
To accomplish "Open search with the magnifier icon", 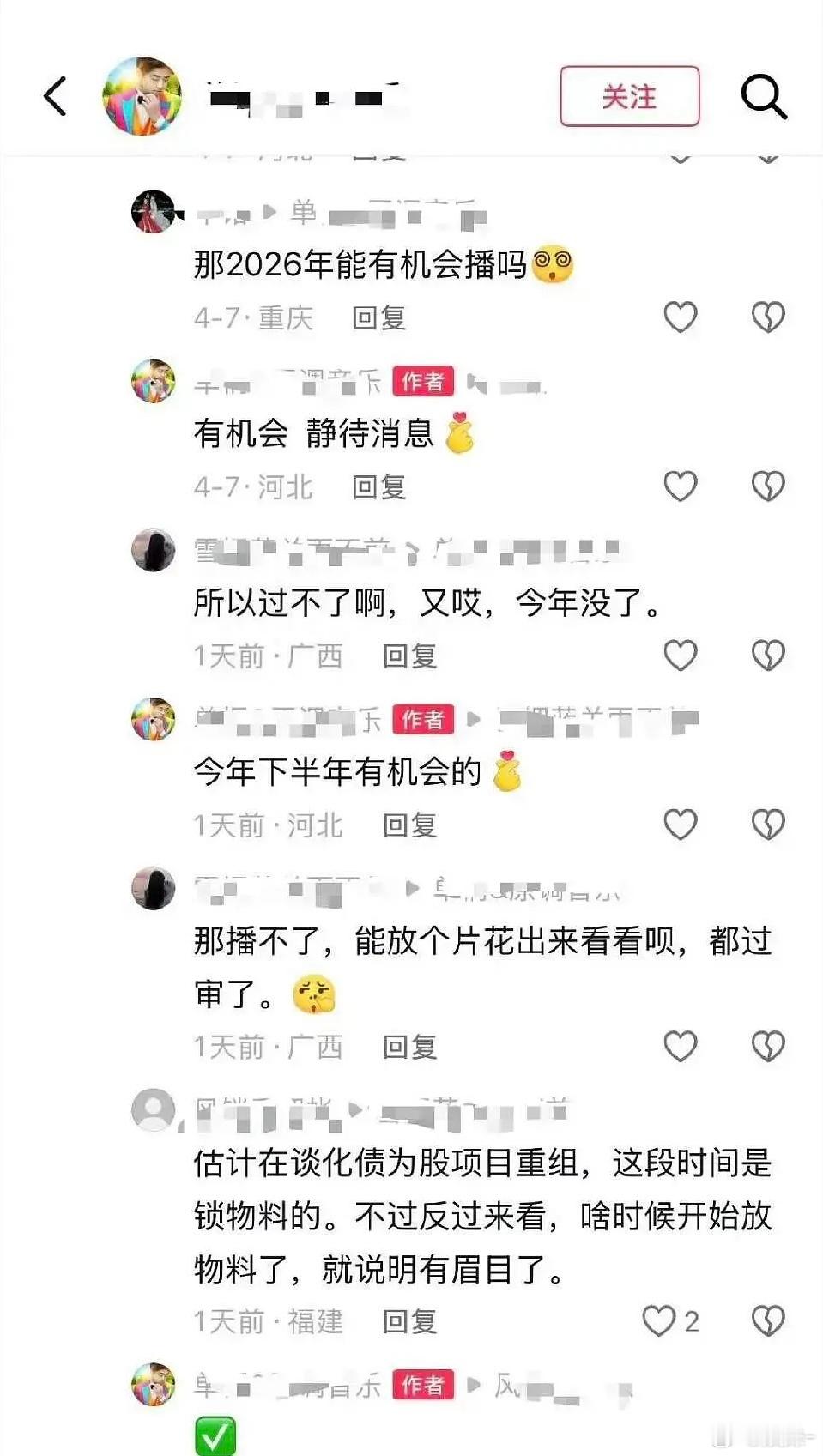I will point(763,95).
